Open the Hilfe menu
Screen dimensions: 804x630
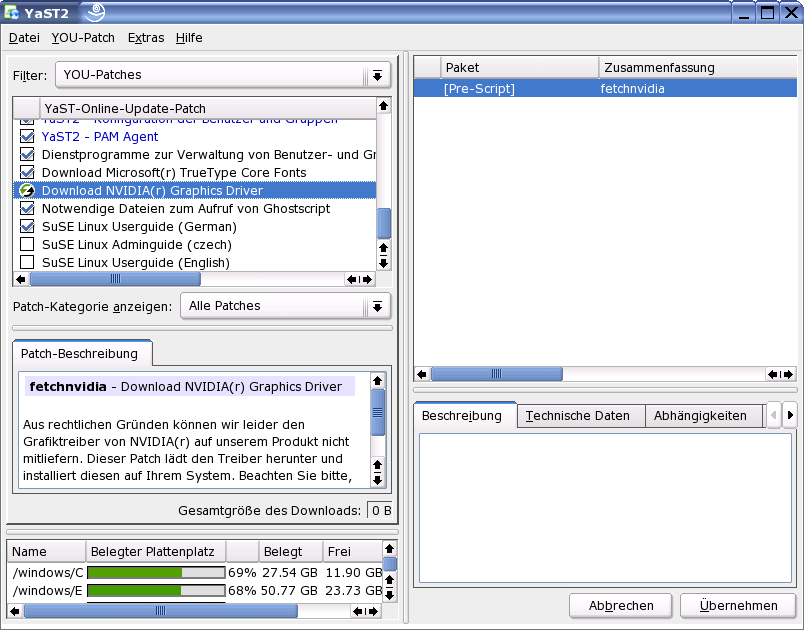[x=189, y=38]
